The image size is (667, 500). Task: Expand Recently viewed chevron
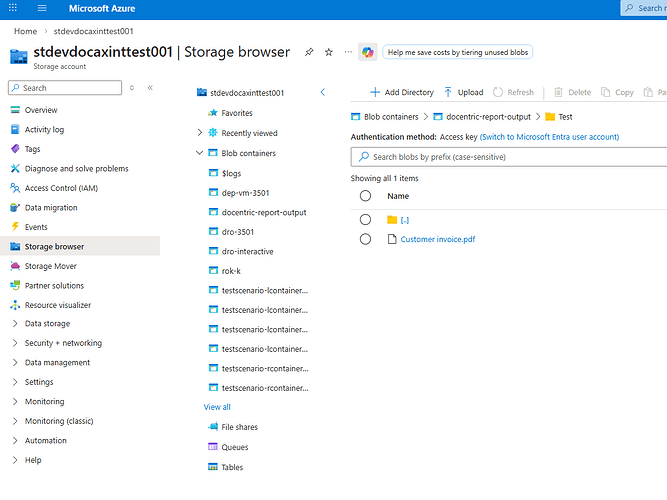(x=200, y=133)
